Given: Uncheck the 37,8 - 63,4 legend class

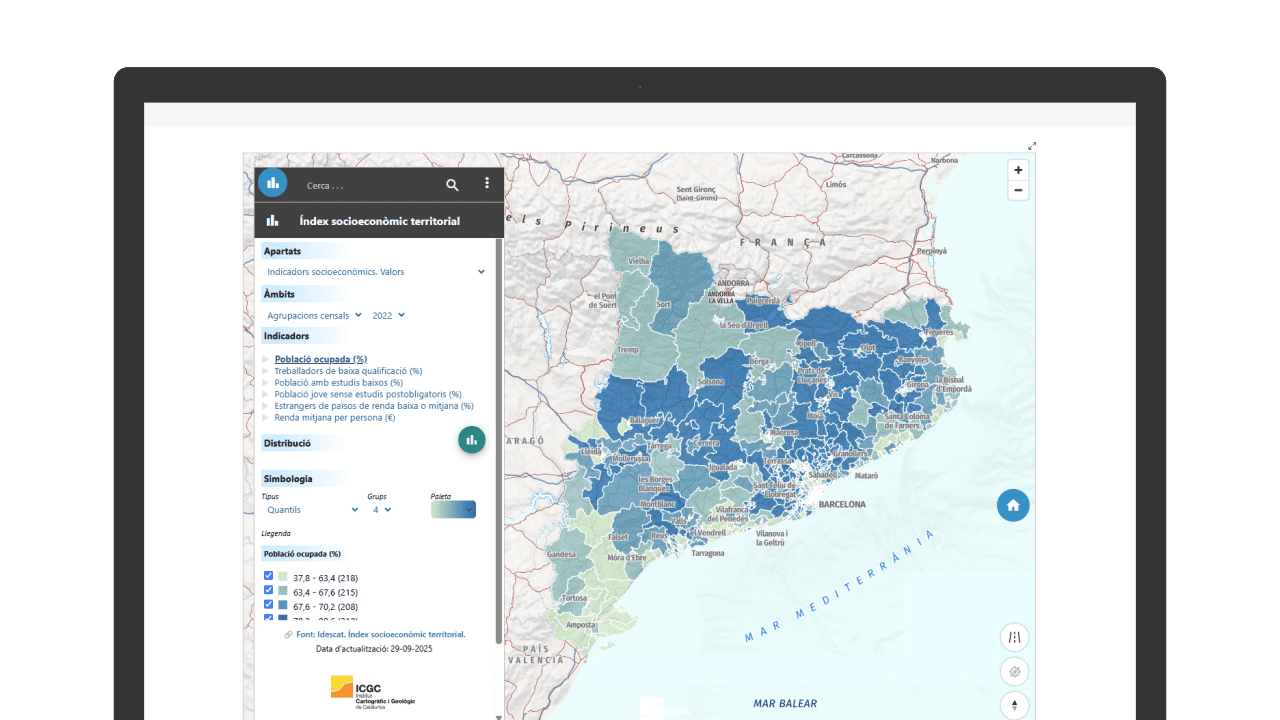Looking at the screenshot, I should 268,575.
